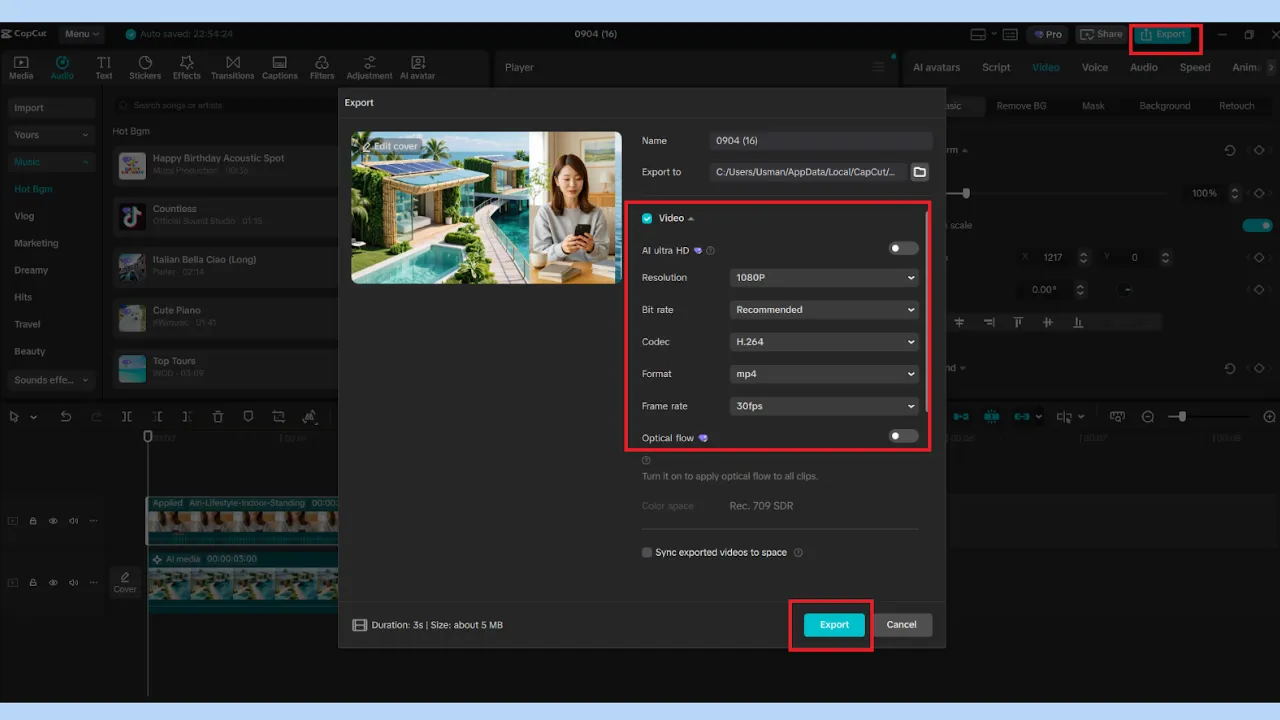Click the Delete clip icon
1280x720 pixels.
click(218, 416)
